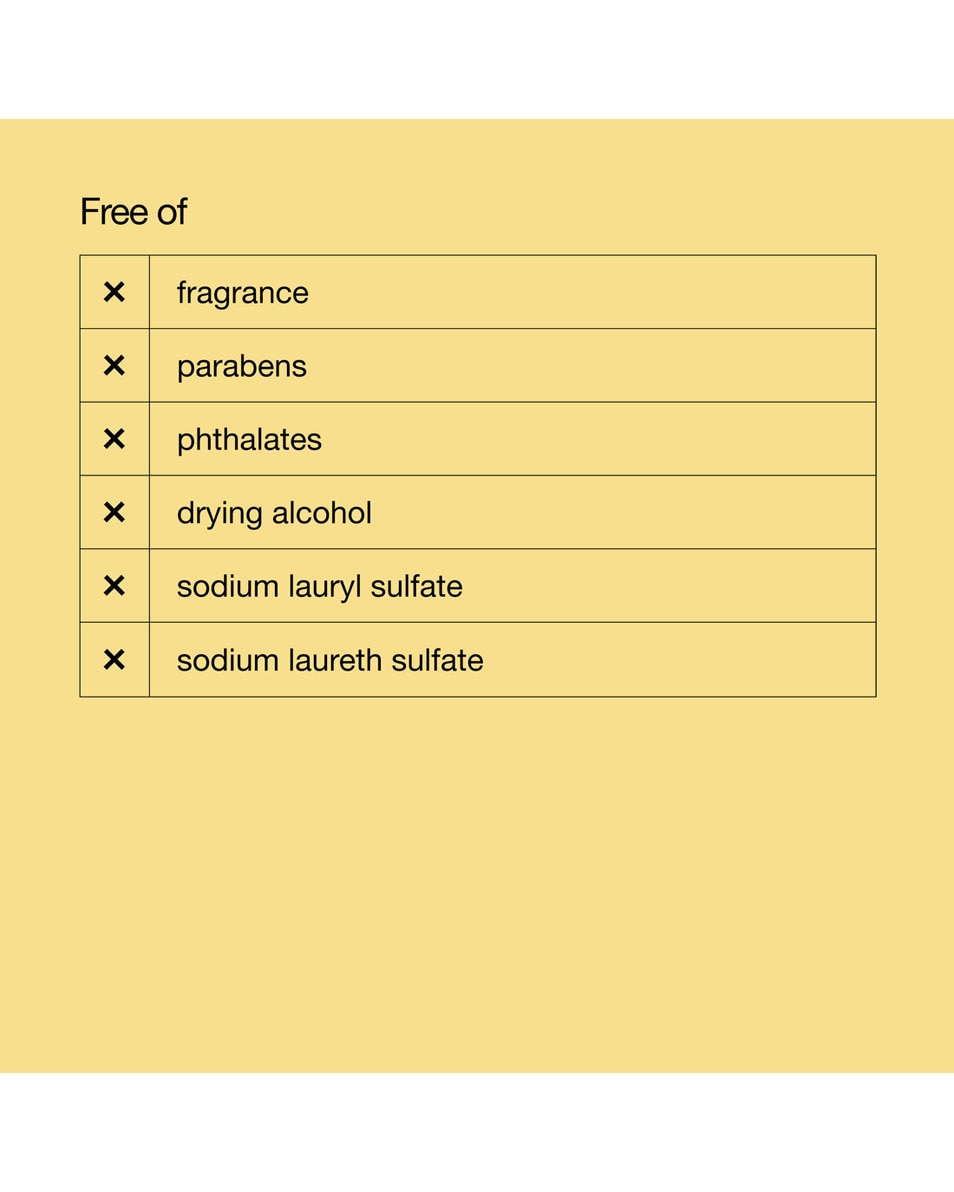Select the X icon in the phthalates row
This screenshot has height=1192, width=954.
pyautogui.click(x=114, y=439)
